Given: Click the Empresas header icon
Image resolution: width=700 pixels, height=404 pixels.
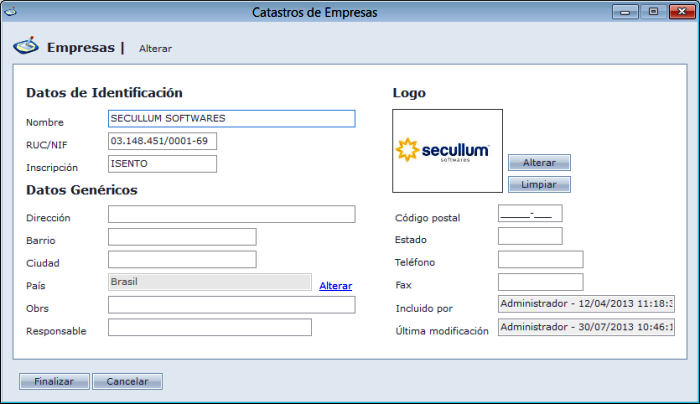Looking at the screenshot, I should (x=25, y=47).
